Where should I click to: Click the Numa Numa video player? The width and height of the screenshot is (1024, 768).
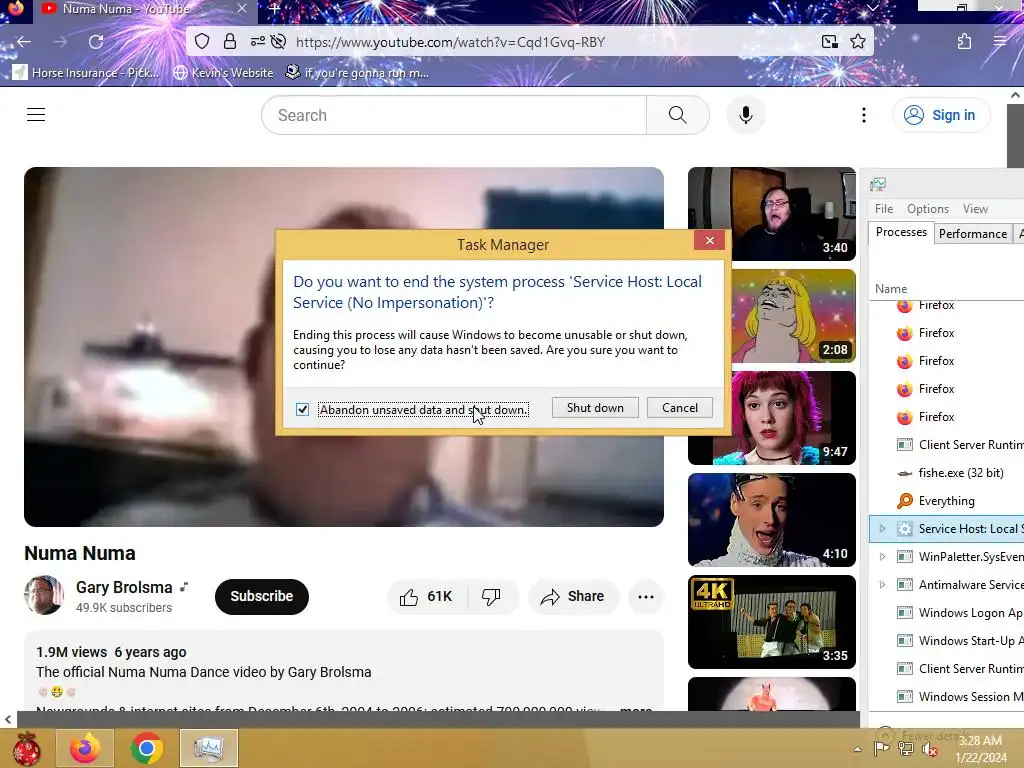(x=344, y=347)
